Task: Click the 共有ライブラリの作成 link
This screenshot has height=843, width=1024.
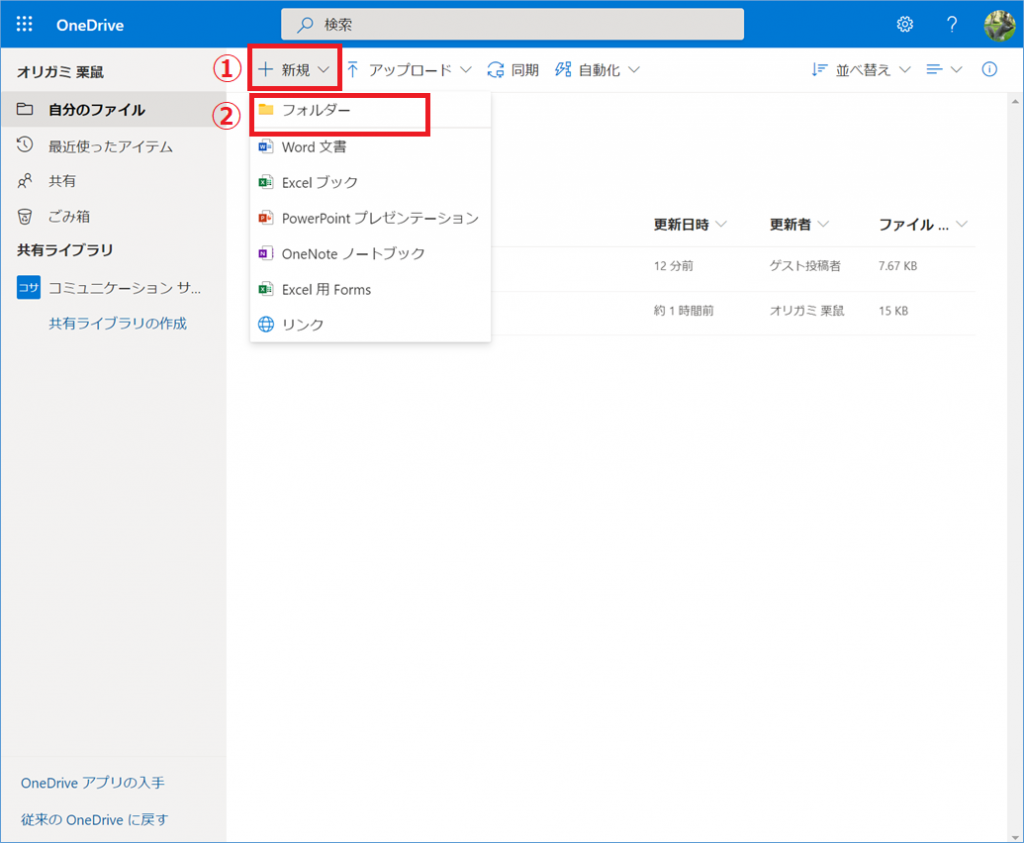Action: (118, 323)
